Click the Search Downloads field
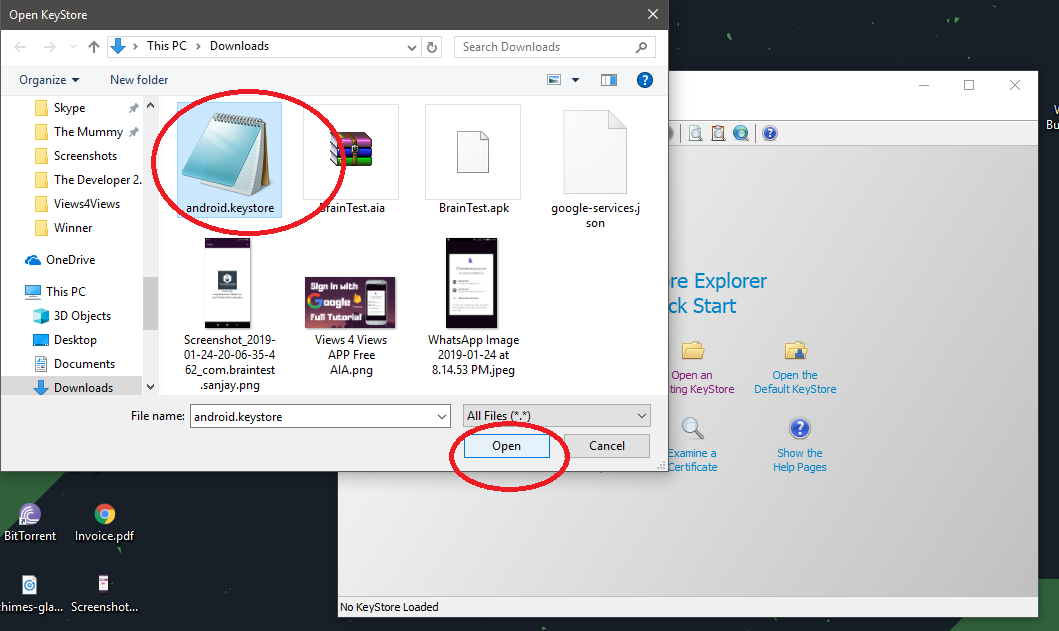1059x631 pixels. coord(545,47)
